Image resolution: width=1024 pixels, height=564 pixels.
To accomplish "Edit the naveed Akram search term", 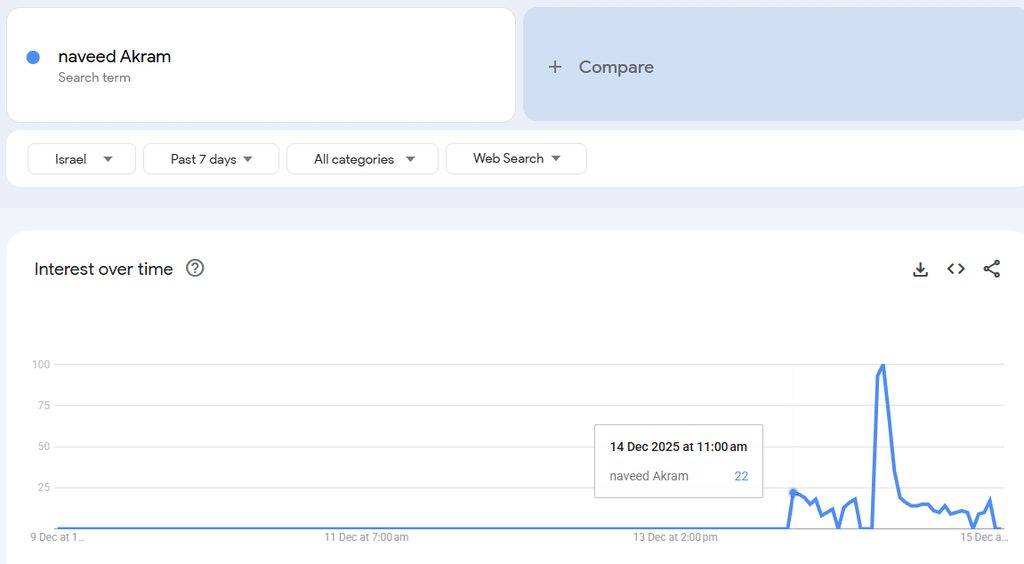I will tap(114, 57).
